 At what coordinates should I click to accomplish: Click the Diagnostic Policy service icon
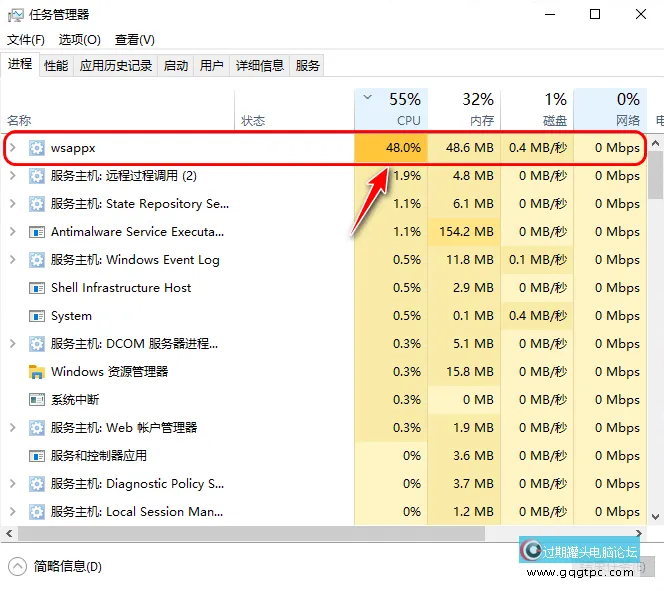36,484
